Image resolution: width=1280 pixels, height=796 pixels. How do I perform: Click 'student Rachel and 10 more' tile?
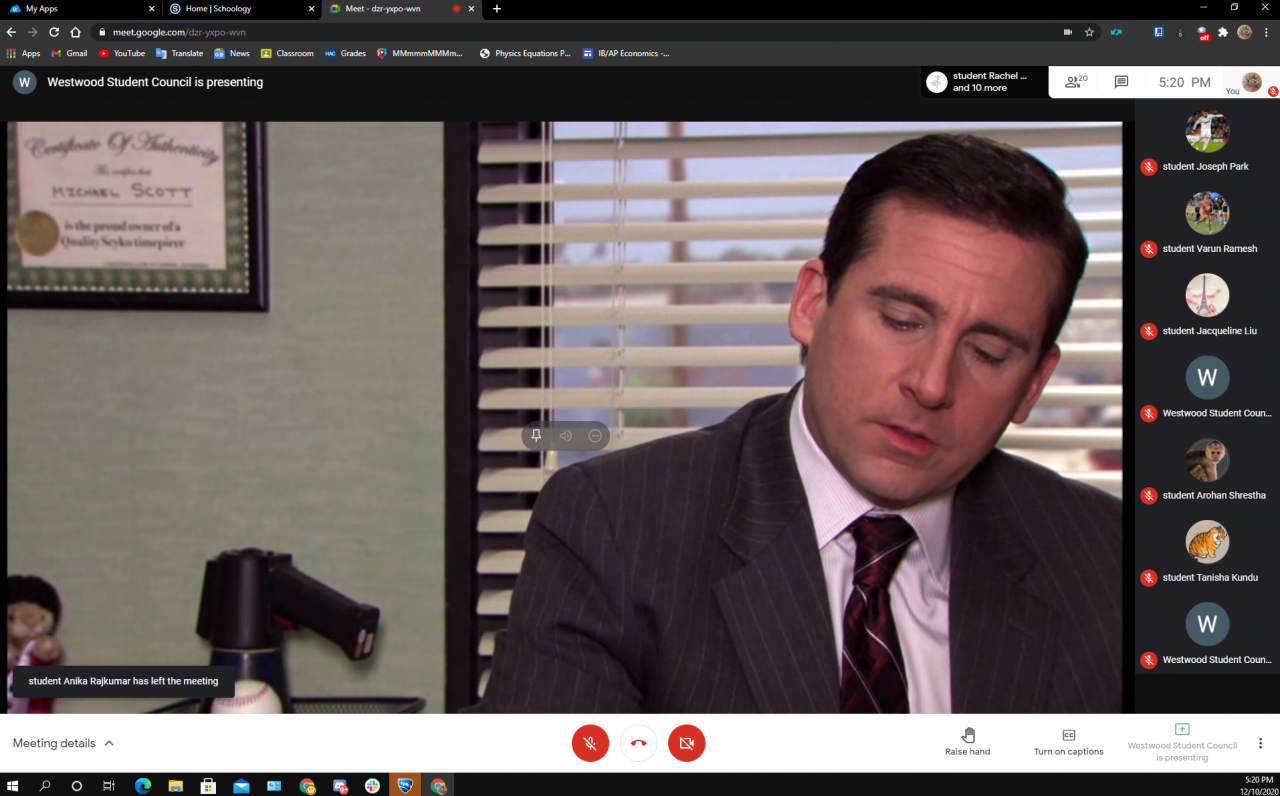point(984,82)
